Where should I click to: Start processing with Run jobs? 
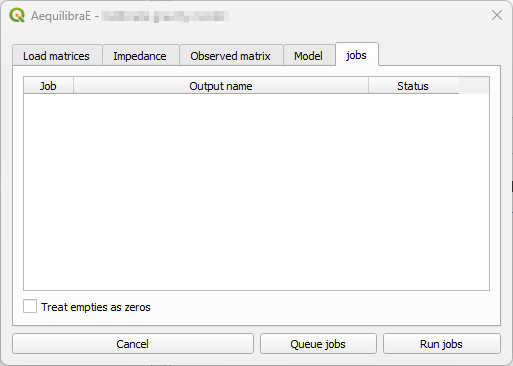tap(442, 344)
